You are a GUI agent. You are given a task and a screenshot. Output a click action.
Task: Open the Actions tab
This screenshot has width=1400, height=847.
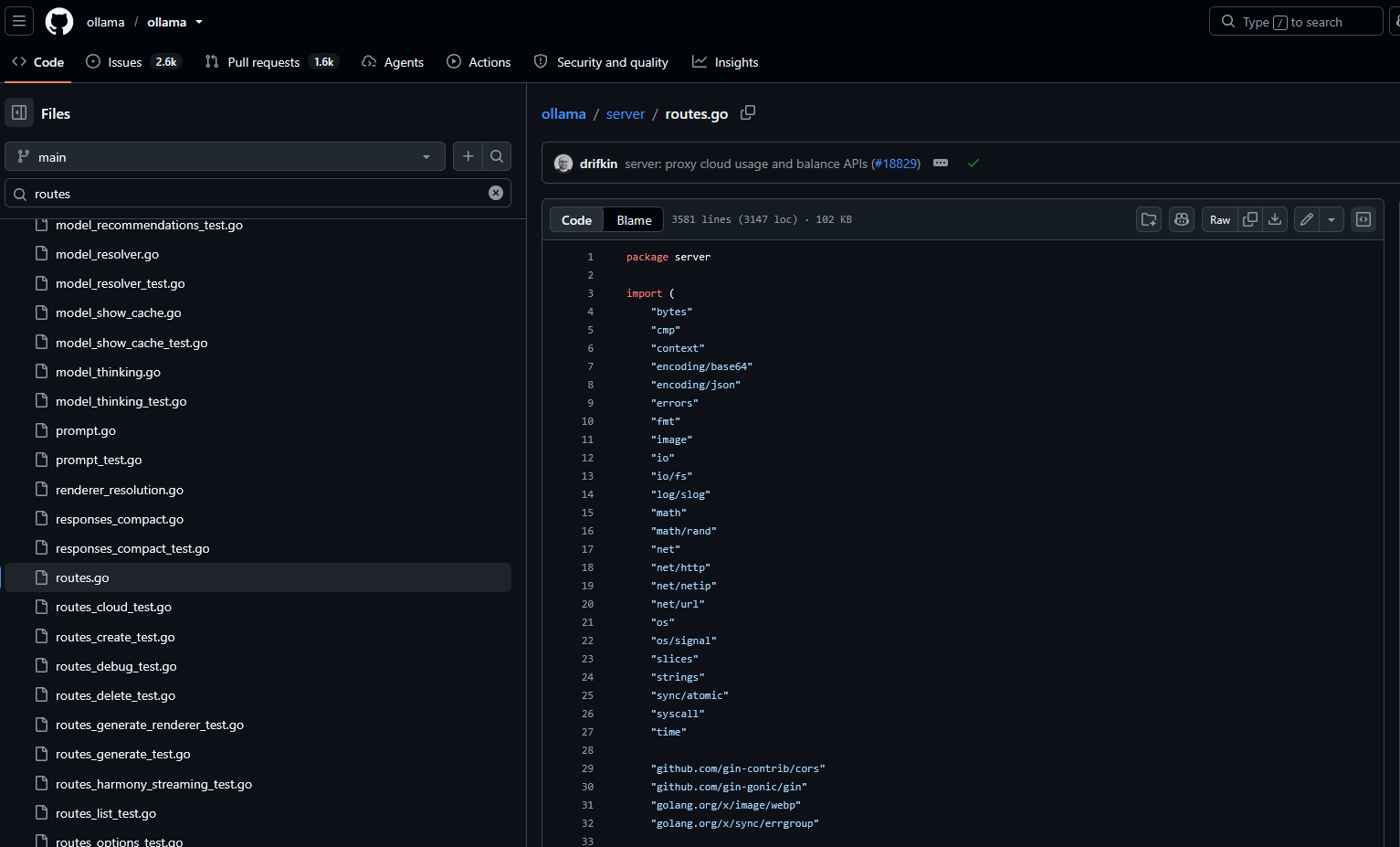tap(479, 61)
